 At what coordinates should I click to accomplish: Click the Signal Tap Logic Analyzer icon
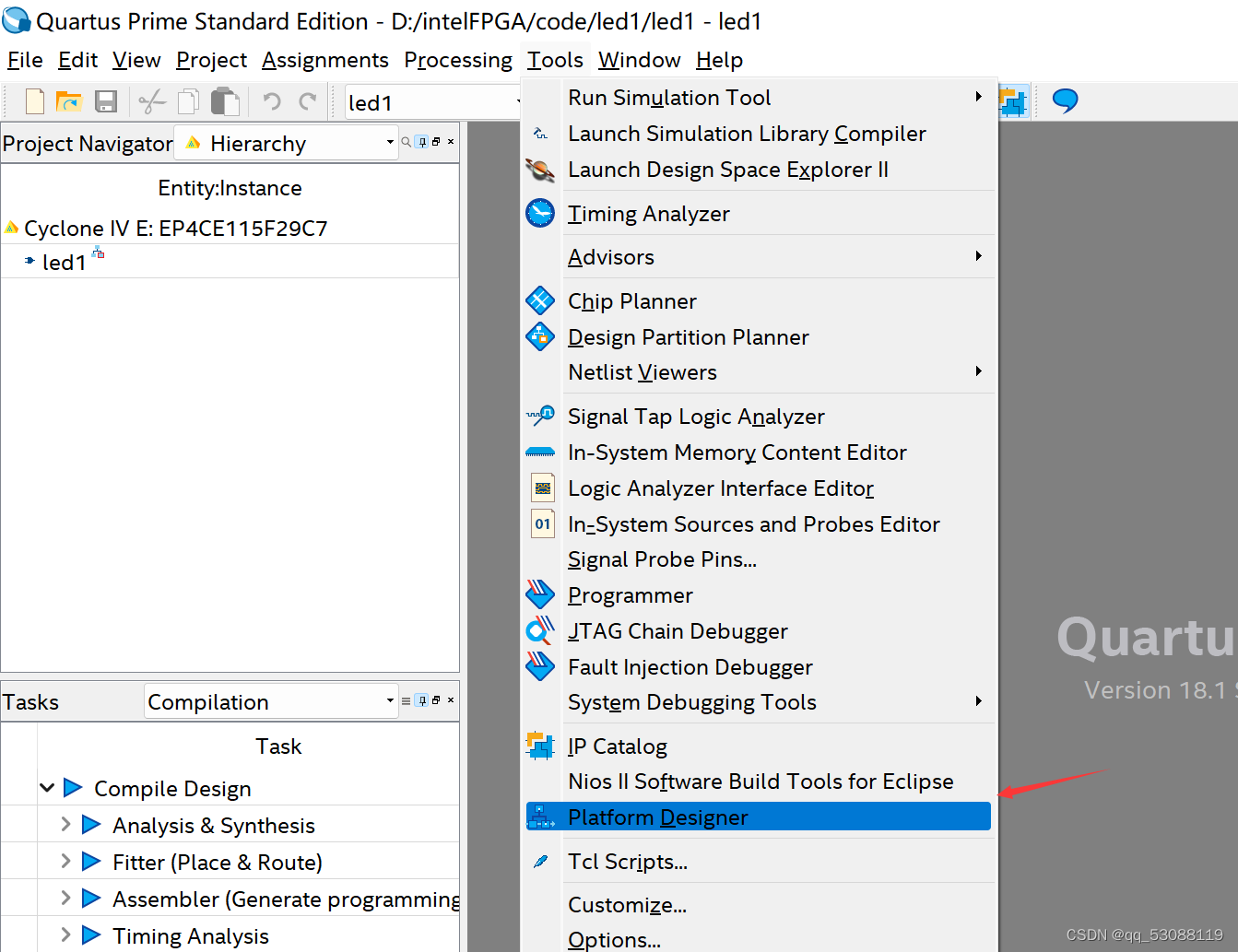[540, 416]
